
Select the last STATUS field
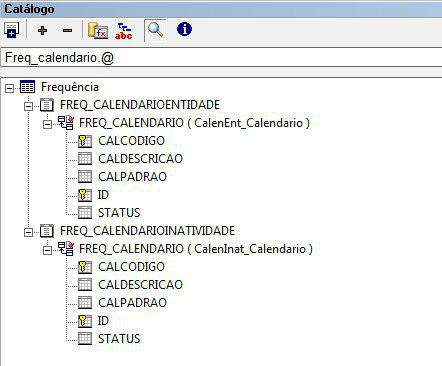(119, 339)
